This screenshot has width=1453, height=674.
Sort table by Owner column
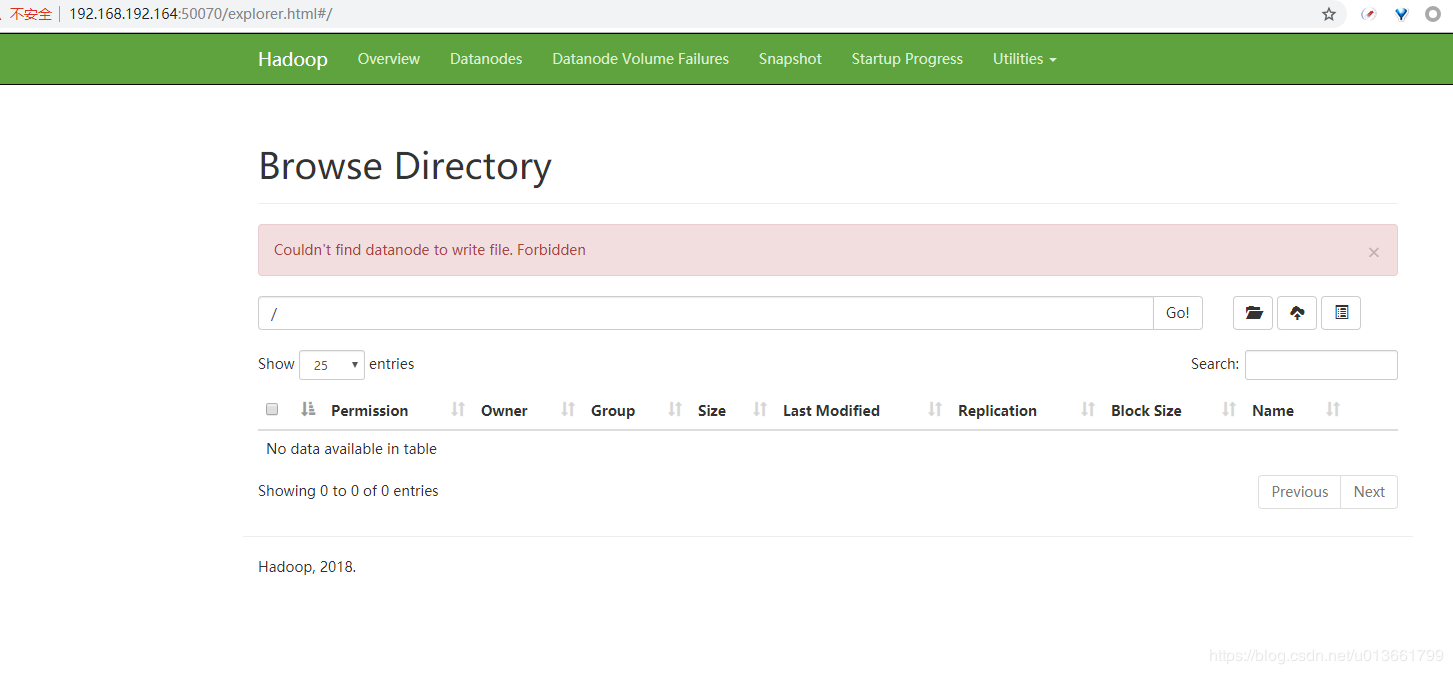pyautogui.click(x=504, y=411)
